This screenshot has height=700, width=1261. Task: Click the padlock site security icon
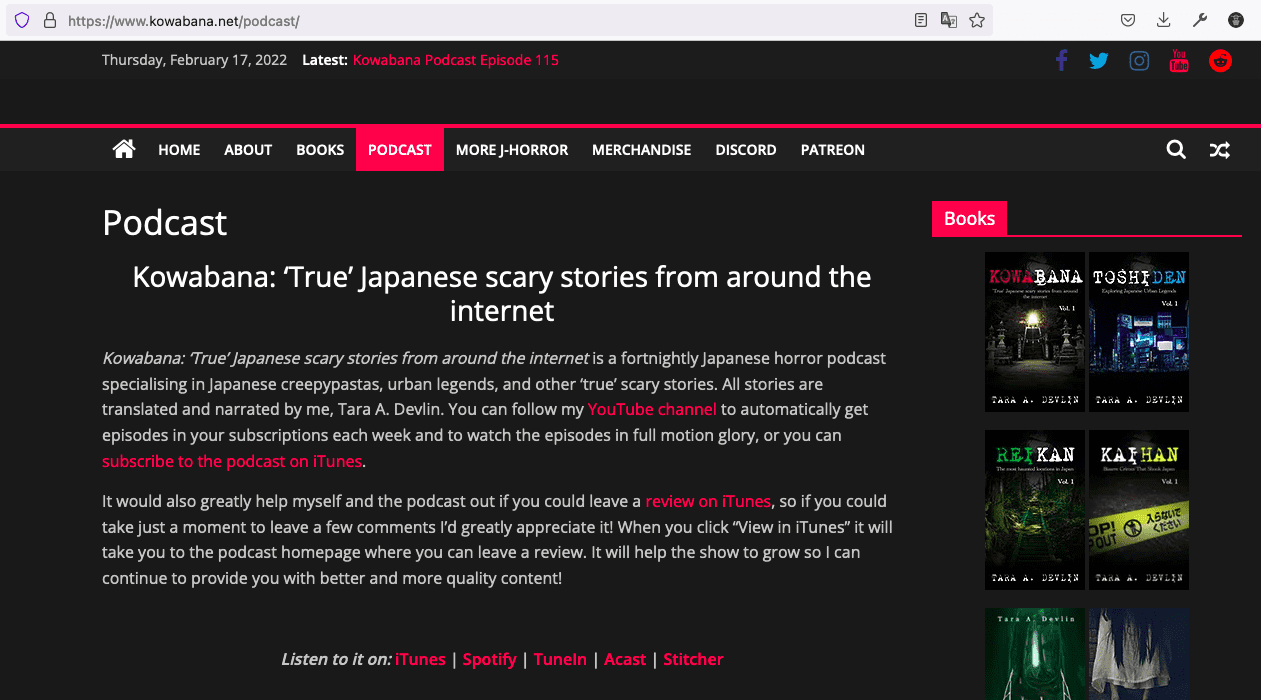pos(49,20)
